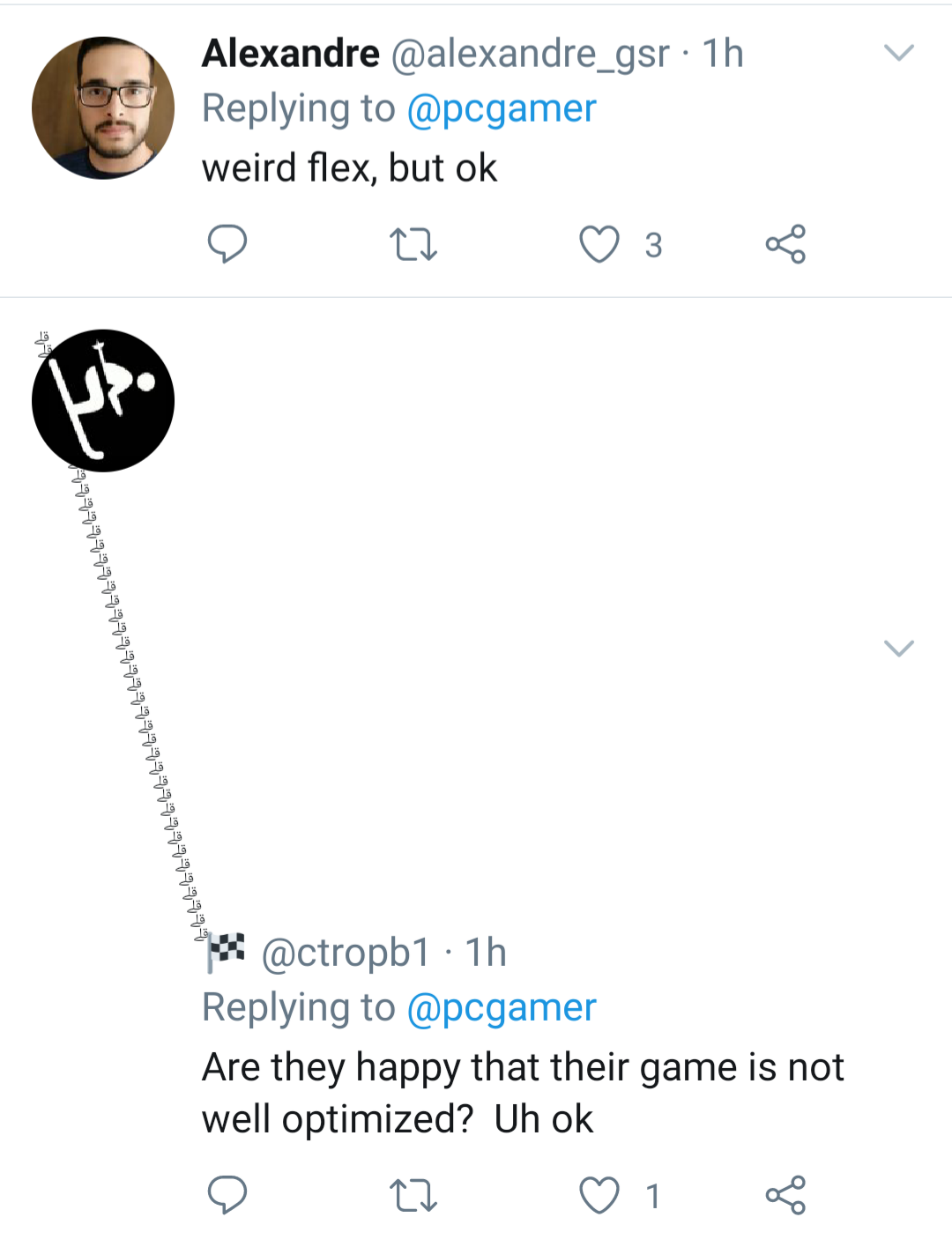Reply to Alexandre's tweet

[227, 244]
